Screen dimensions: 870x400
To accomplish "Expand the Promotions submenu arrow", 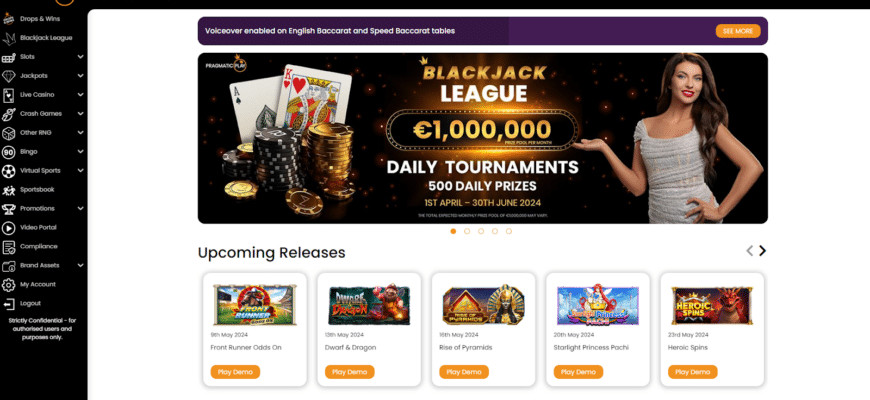I will click(x=80, y=209).
